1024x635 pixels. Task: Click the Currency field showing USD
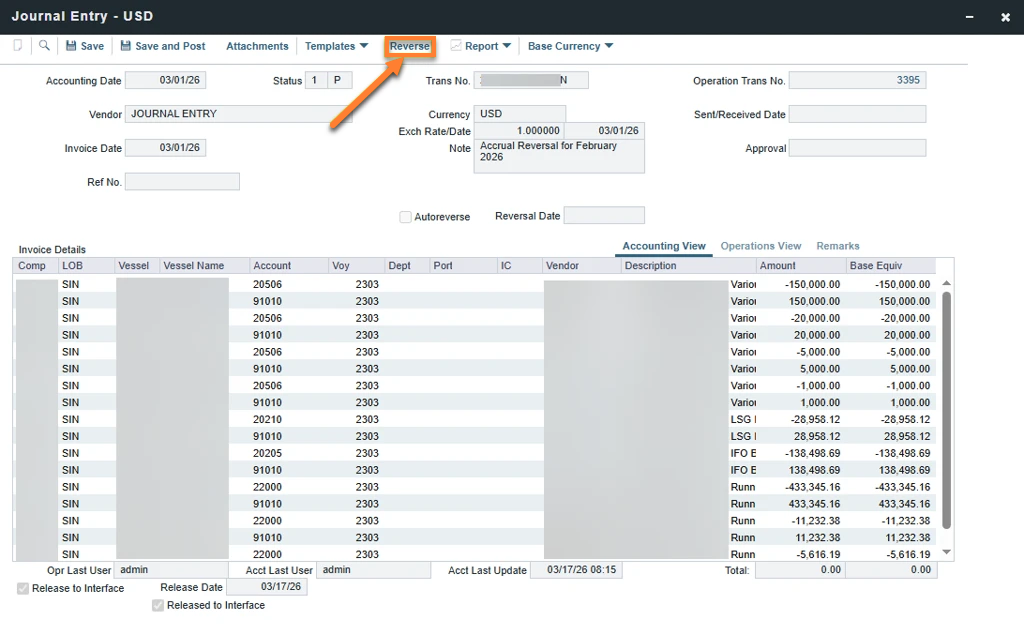(520, 114)
